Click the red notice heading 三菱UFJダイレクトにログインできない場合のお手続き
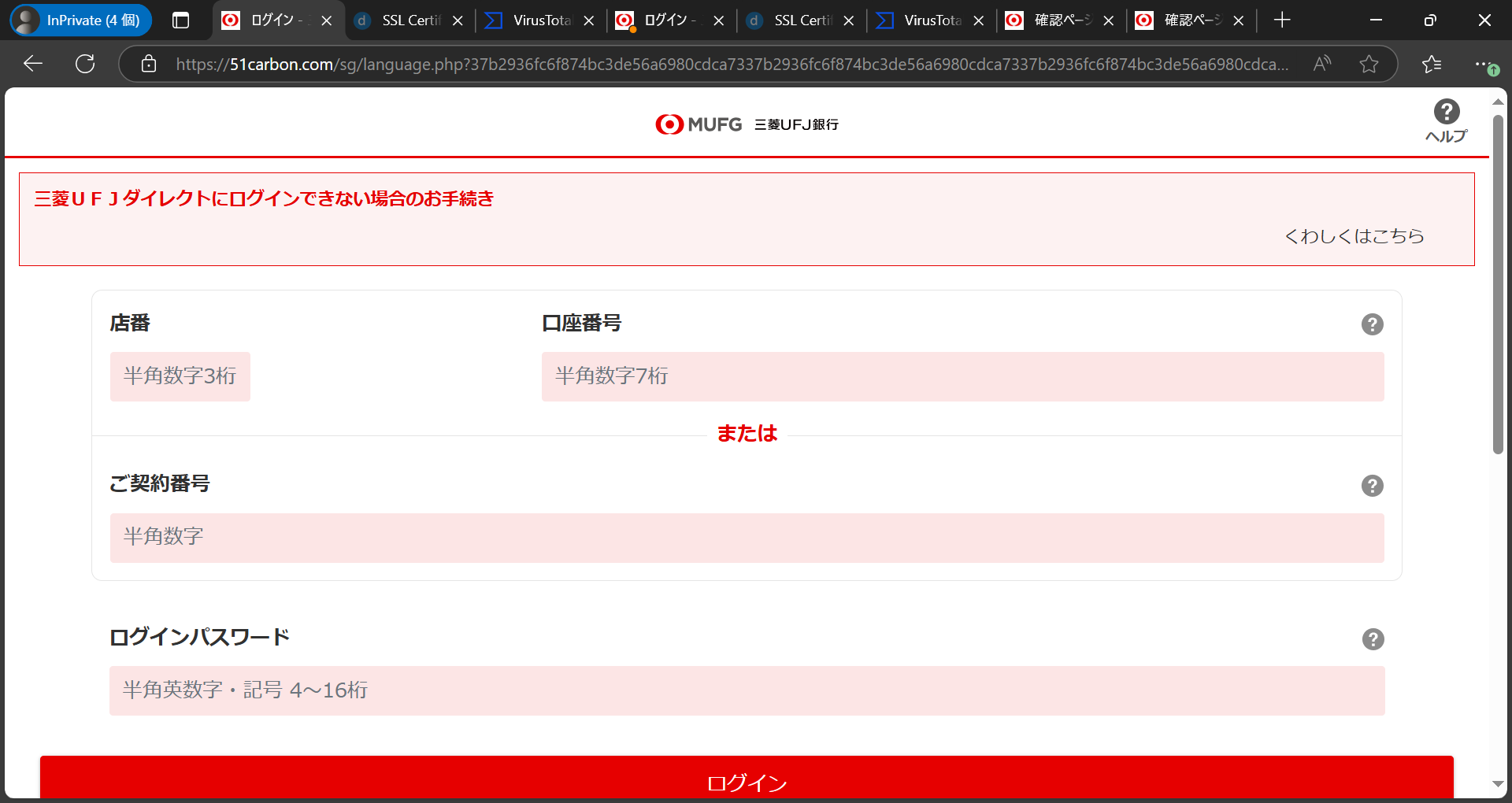Image resolution: width=1512 pixels, height=803 pixels. click(264, 198)
